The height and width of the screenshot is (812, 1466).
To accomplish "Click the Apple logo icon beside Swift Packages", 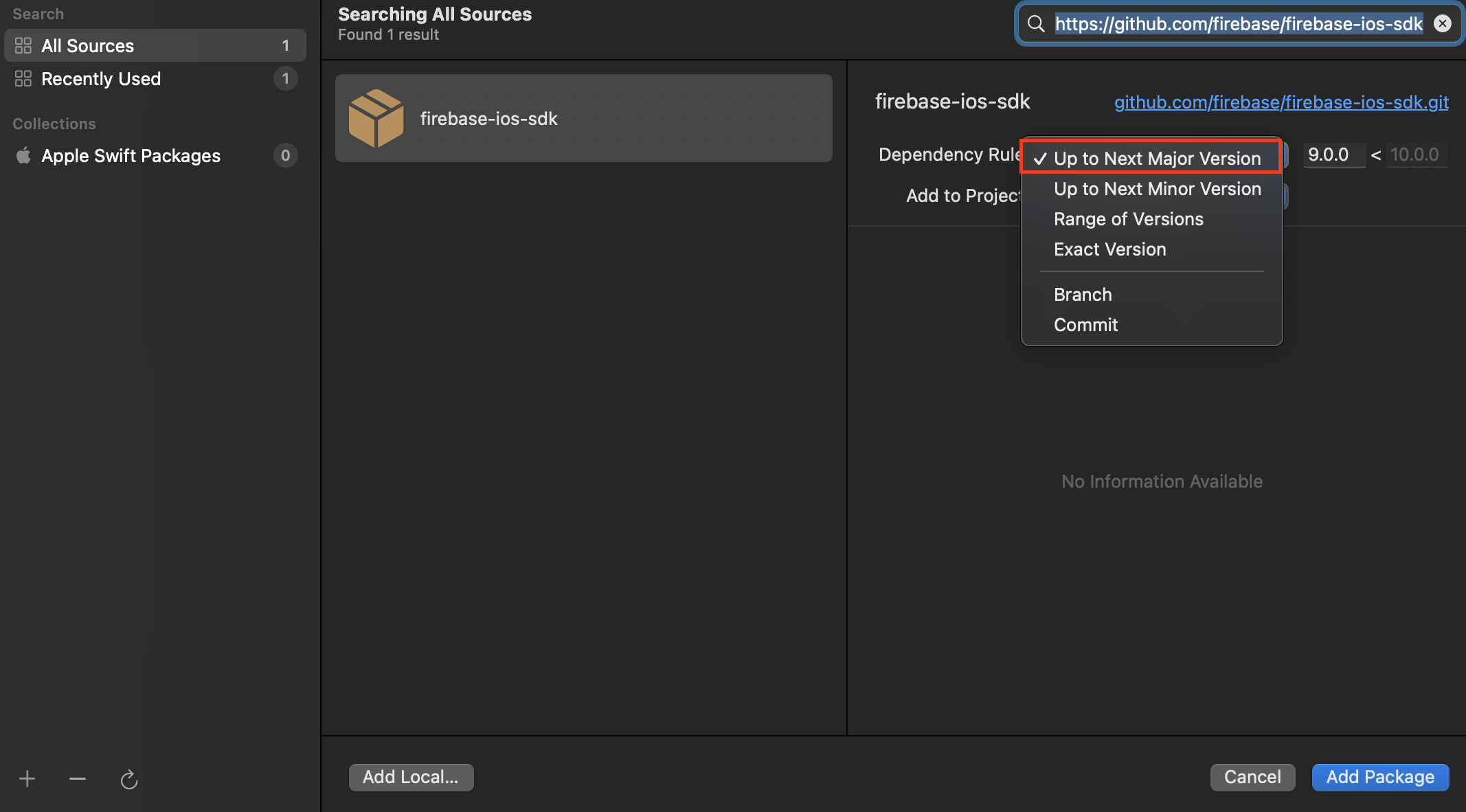I will click(x=23, y=155).
